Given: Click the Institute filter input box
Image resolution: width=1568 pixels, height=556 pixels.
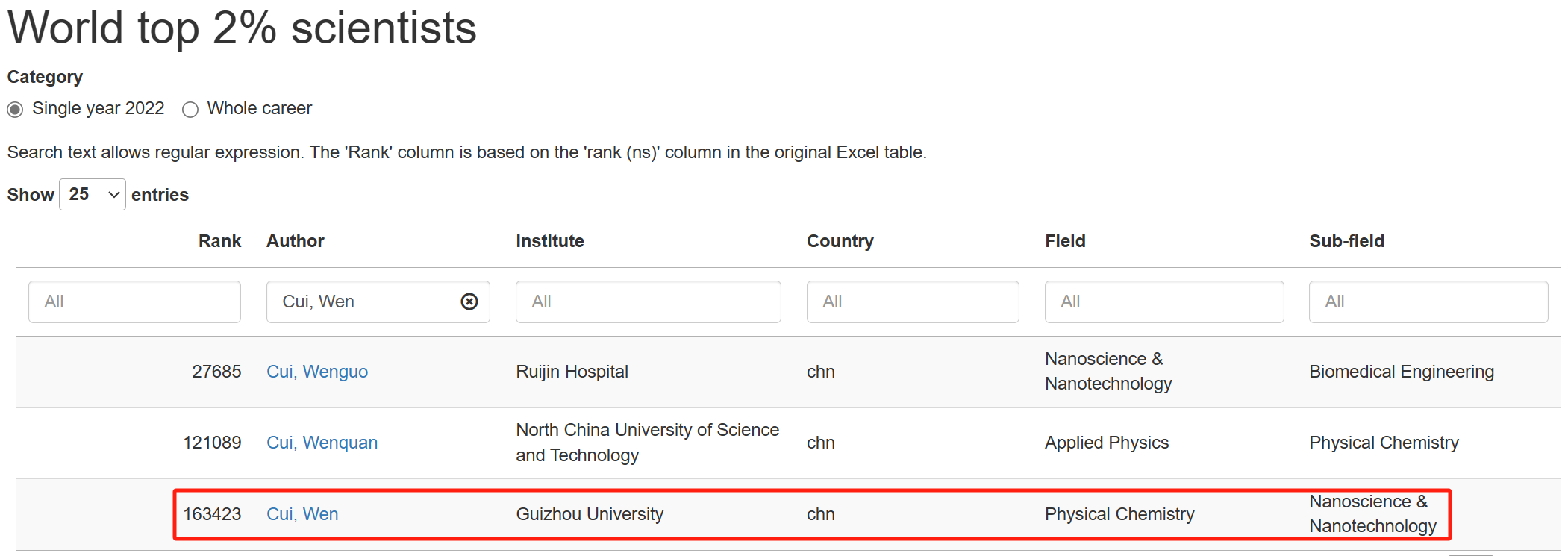Looking at the screenshot, I should click(648, 302).
